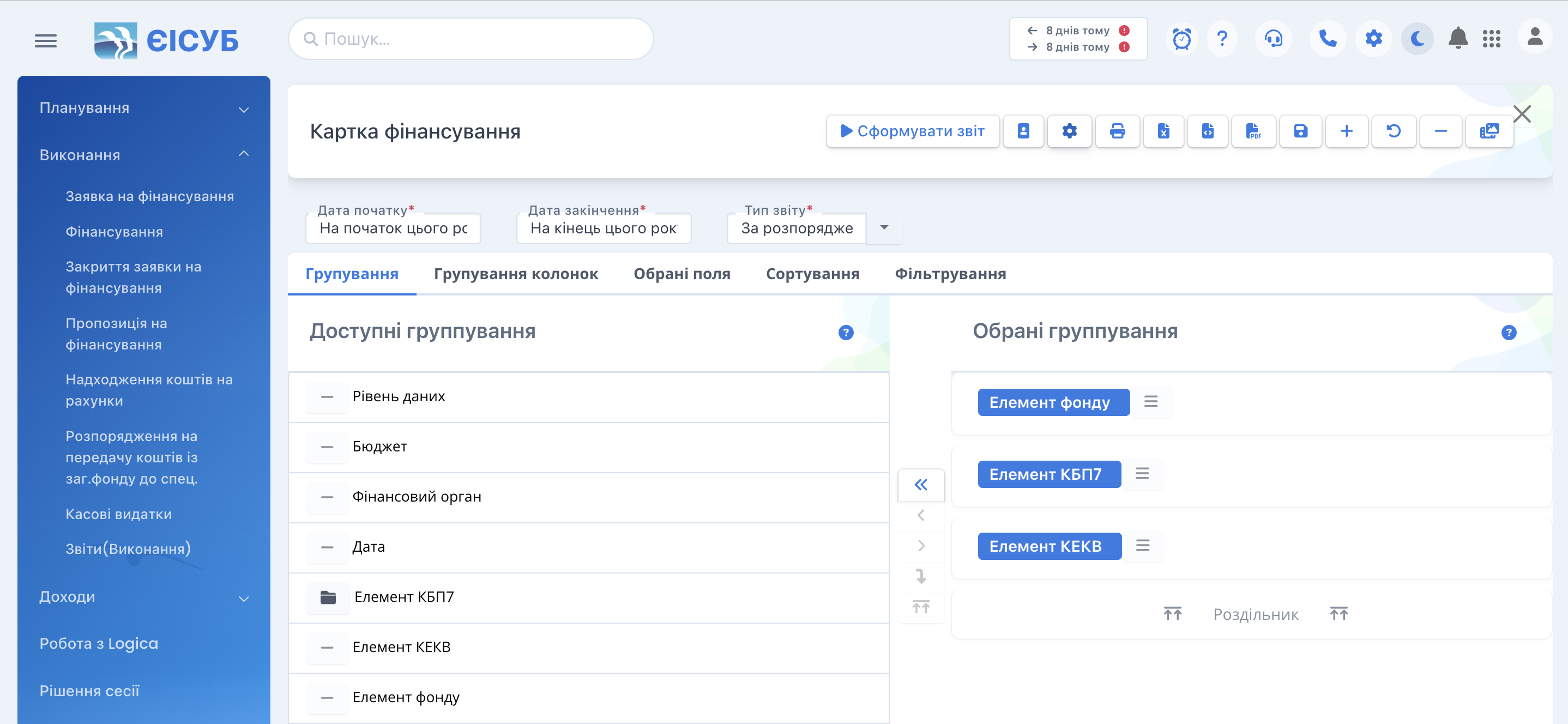Click Сформувати звіт button
1568x724 pixels.
tap(913, 131)
